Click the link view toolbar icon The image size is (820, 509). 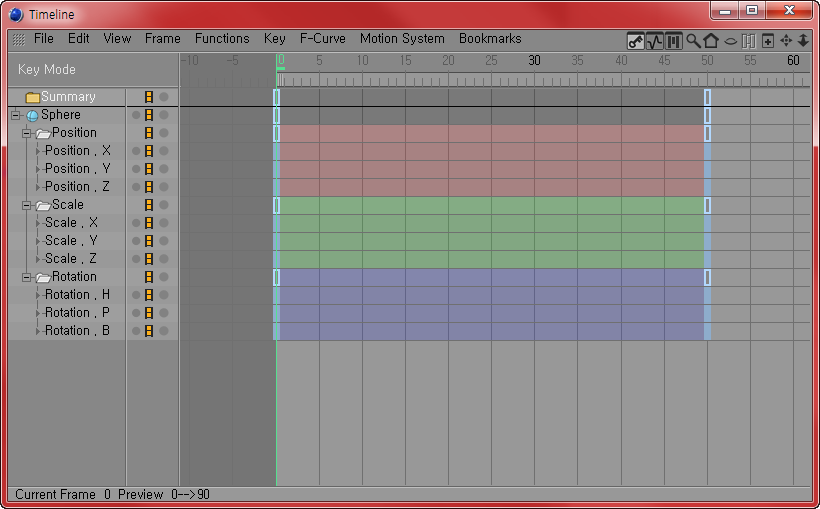point(749,41)
